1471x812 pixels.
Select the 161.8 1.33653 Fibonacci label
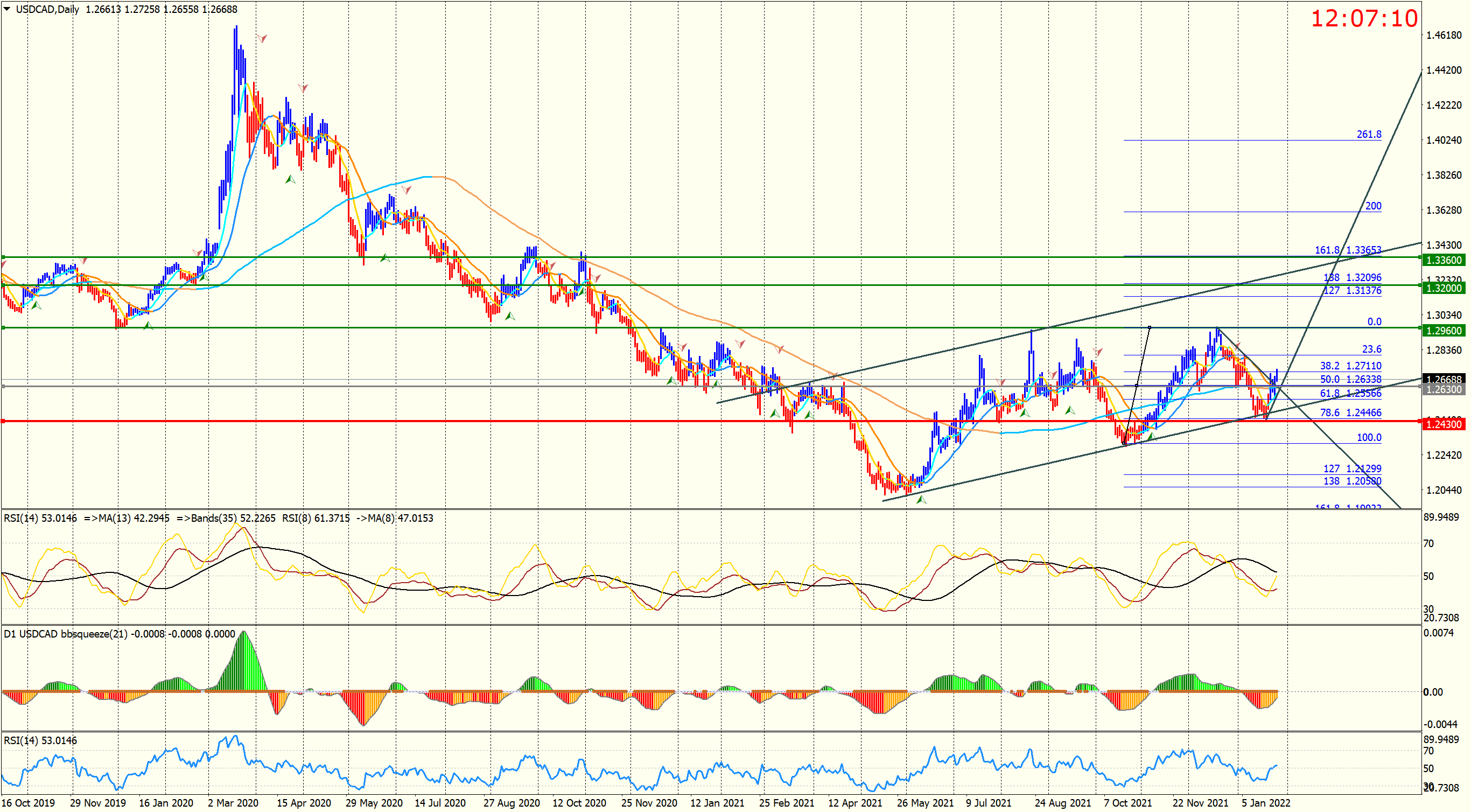tap(1348, 250)
